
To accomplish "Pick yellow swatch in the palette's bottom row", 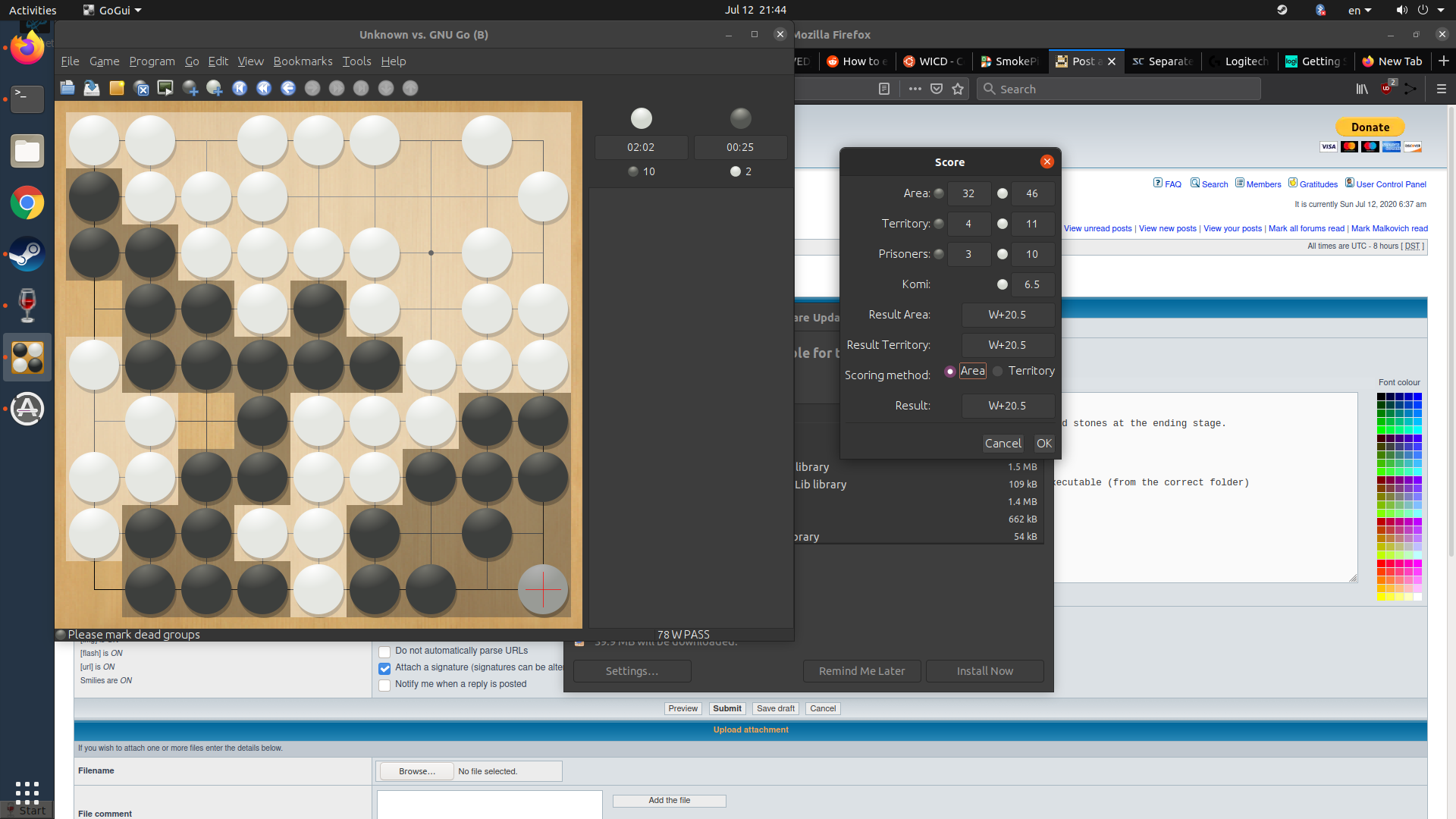I will click(x=1381, y=597).
